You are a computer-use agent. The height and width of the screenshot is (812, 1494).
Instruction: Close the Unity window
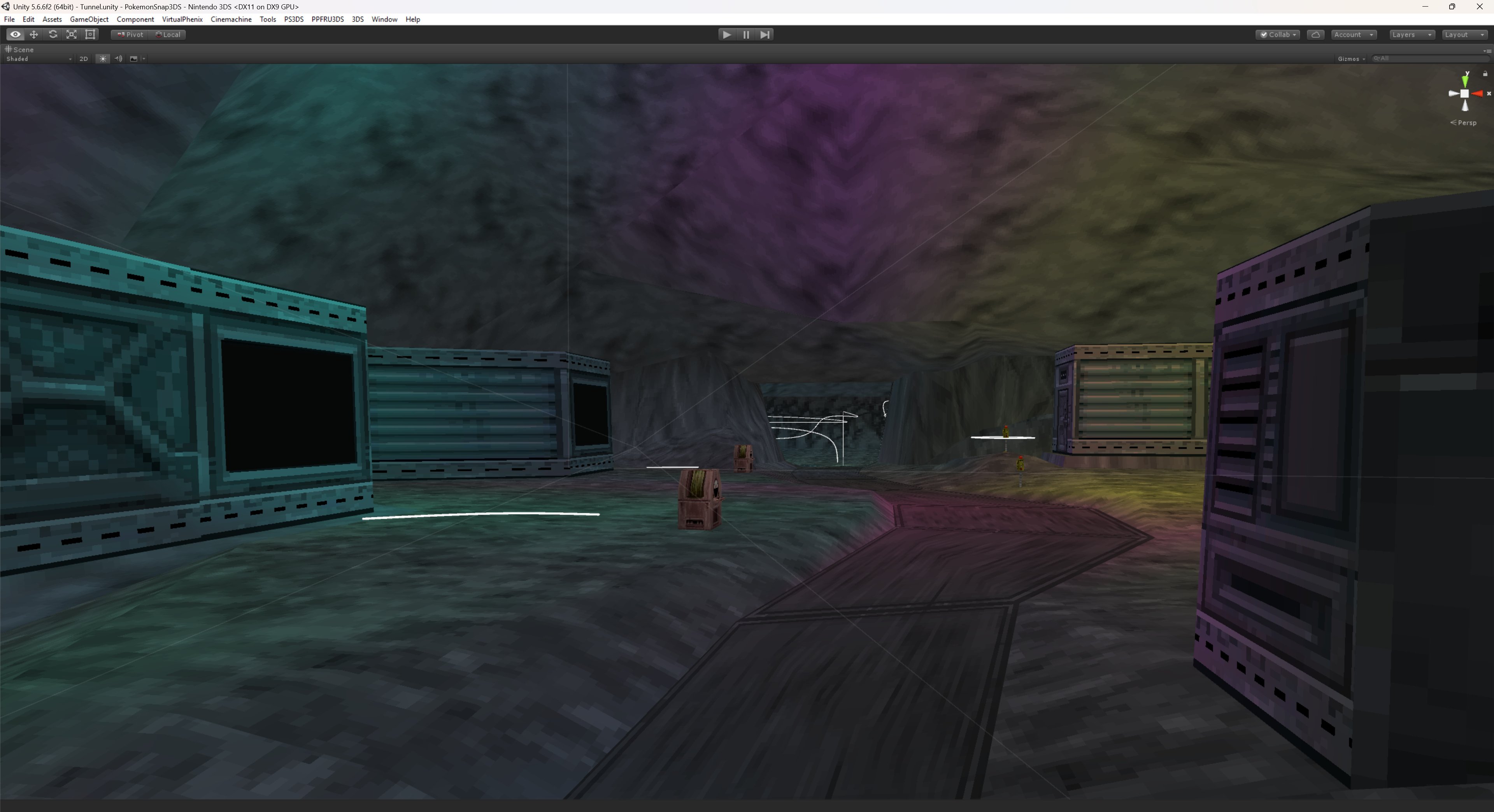tap(1480, 6)
